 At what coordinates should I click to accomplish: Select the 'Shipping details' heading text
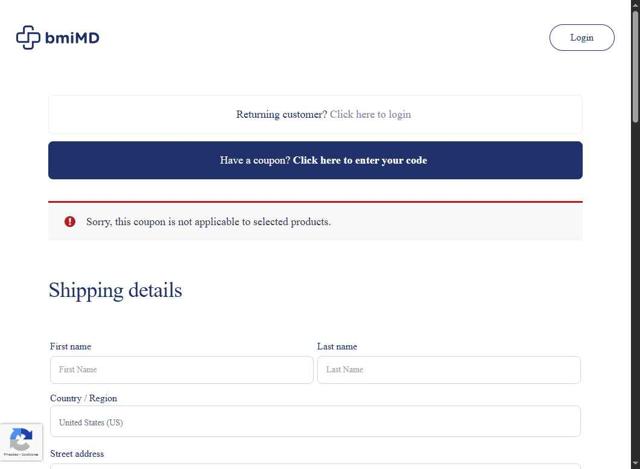click(x=116, y=291)
